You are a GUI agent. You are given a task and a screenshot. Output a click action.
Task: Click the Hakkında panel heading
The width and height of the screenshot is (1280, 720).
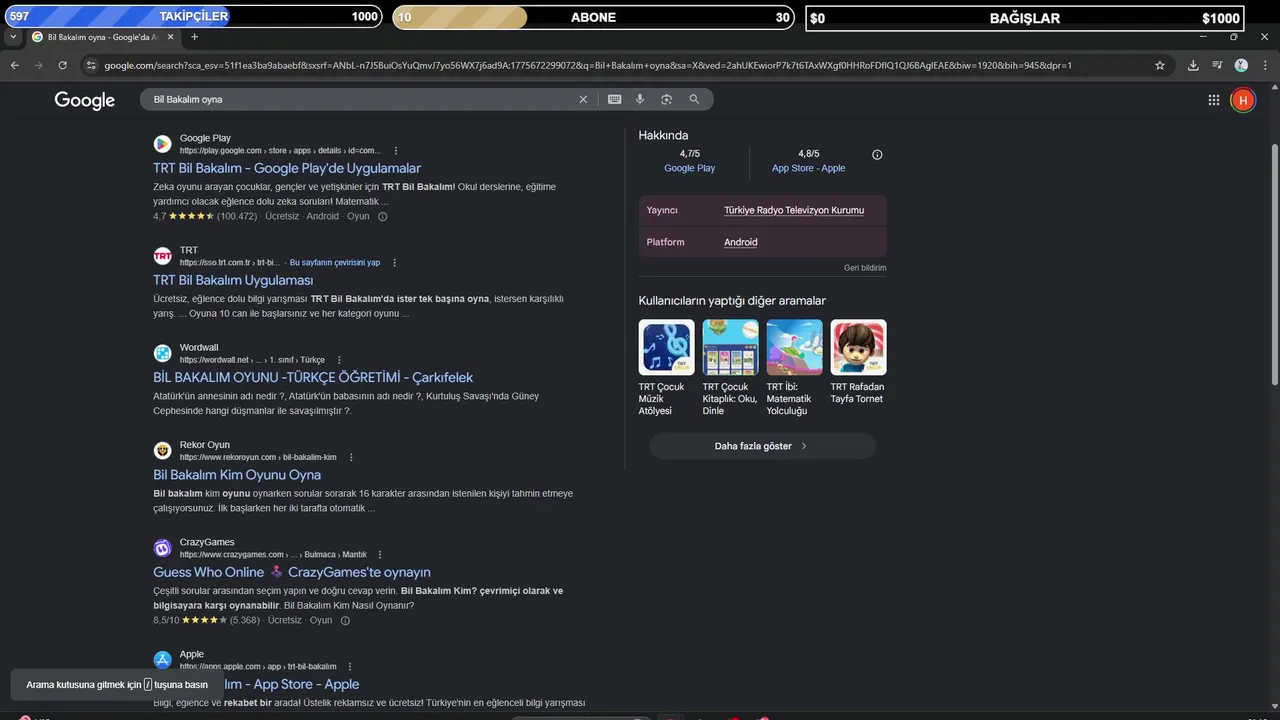coord(663,136)
